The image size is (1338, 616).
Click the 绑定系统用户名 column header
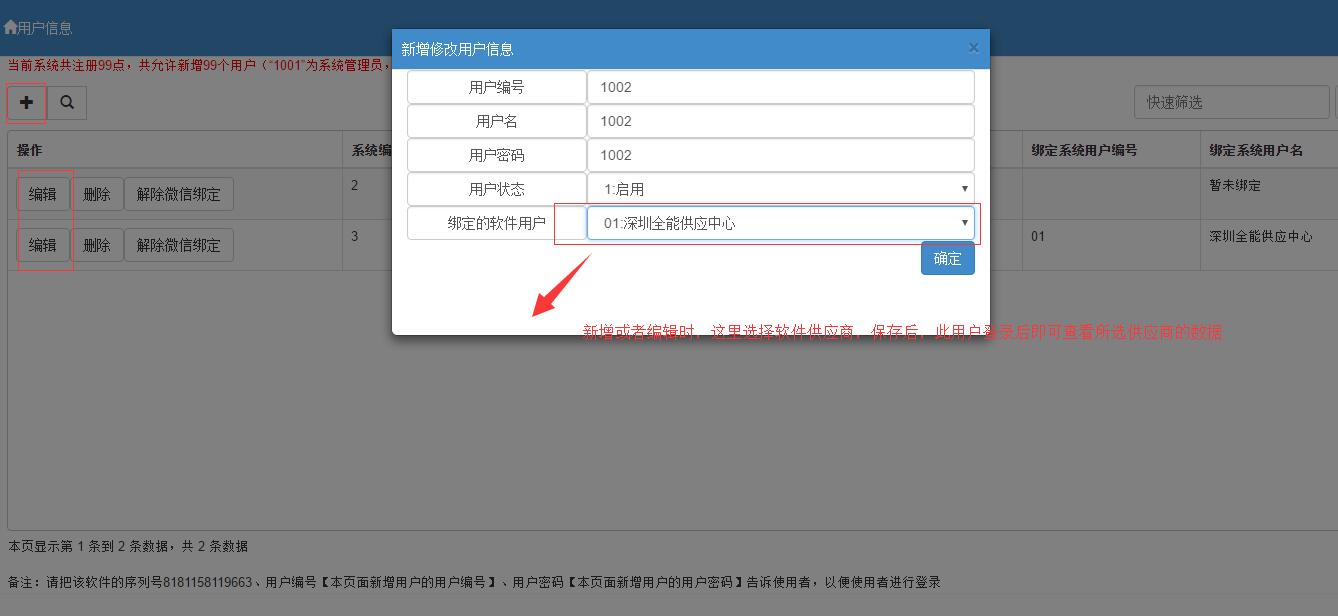click(x=1256, y=150)
